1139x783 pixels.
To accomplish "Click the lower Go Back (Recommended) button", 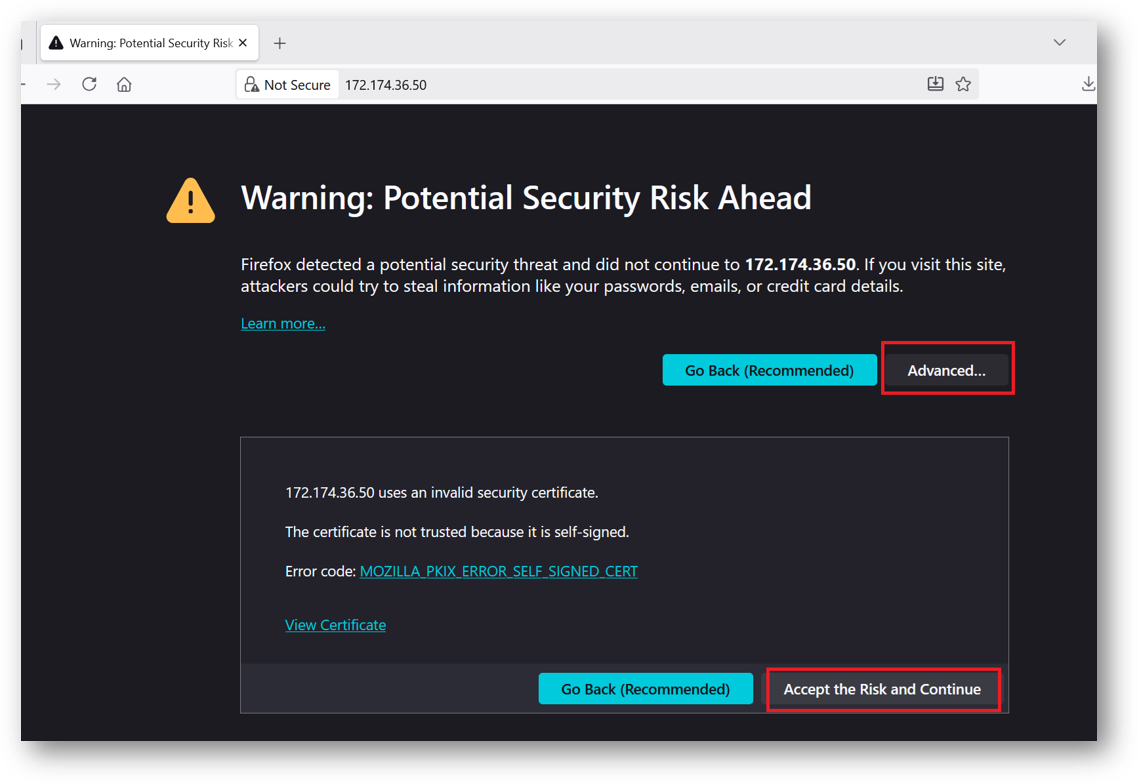I will pos(645,689).
